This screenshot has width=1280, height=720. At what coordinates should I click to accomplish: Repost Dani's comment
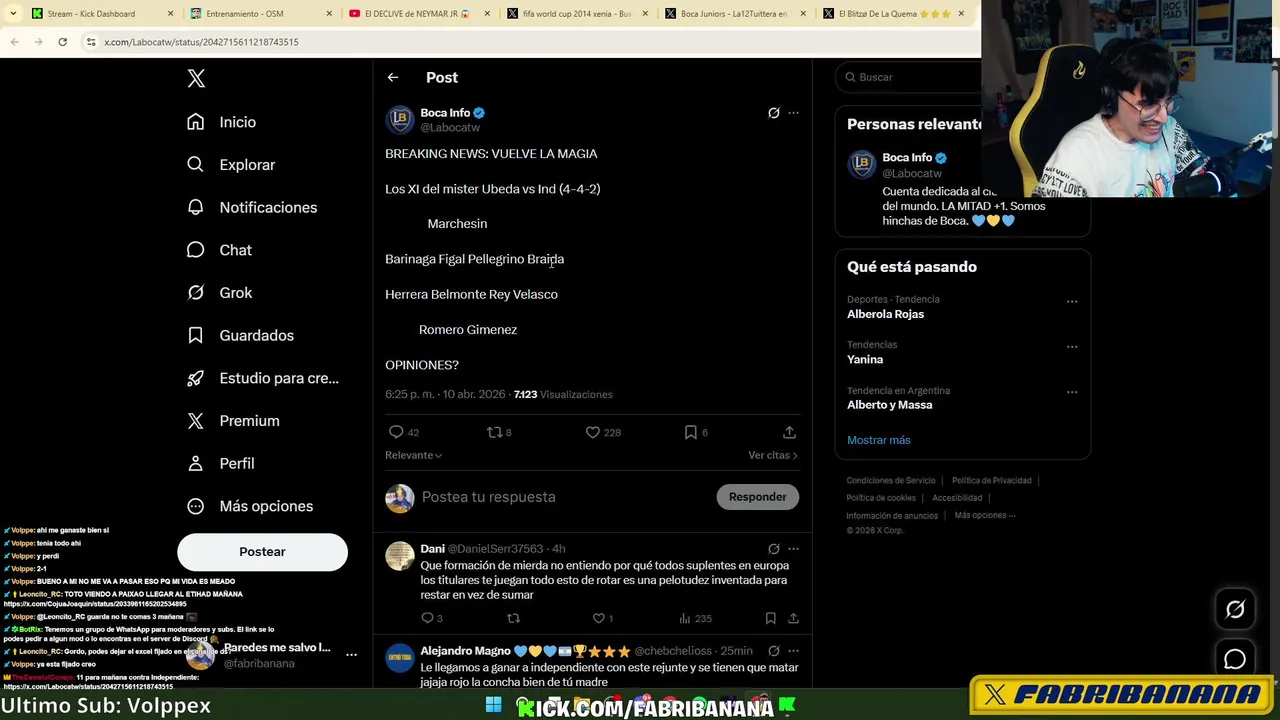click(x=513, y=618)
